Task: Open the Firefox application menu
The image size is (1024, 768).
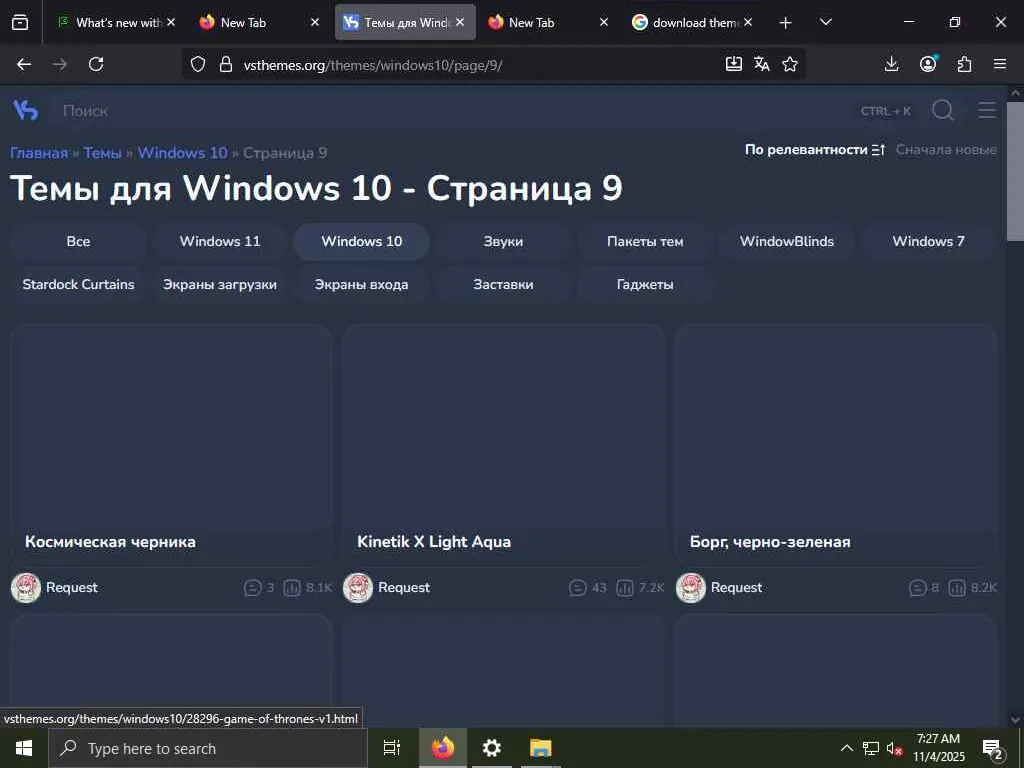Action: click(1000, 64)
